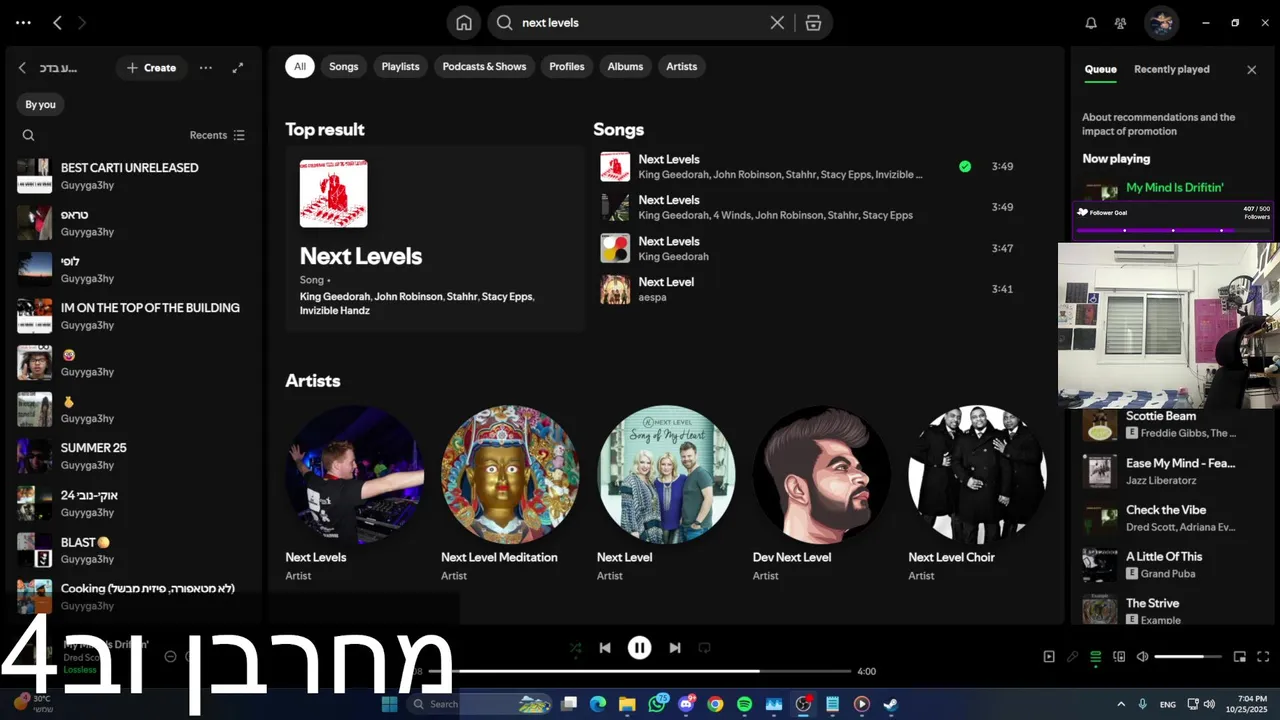Image resolution: width=1280 pixels, height=720 pixels.
Task: Open the Browse icon beside search
Action: pyautogui.click(x=813, y=23)
